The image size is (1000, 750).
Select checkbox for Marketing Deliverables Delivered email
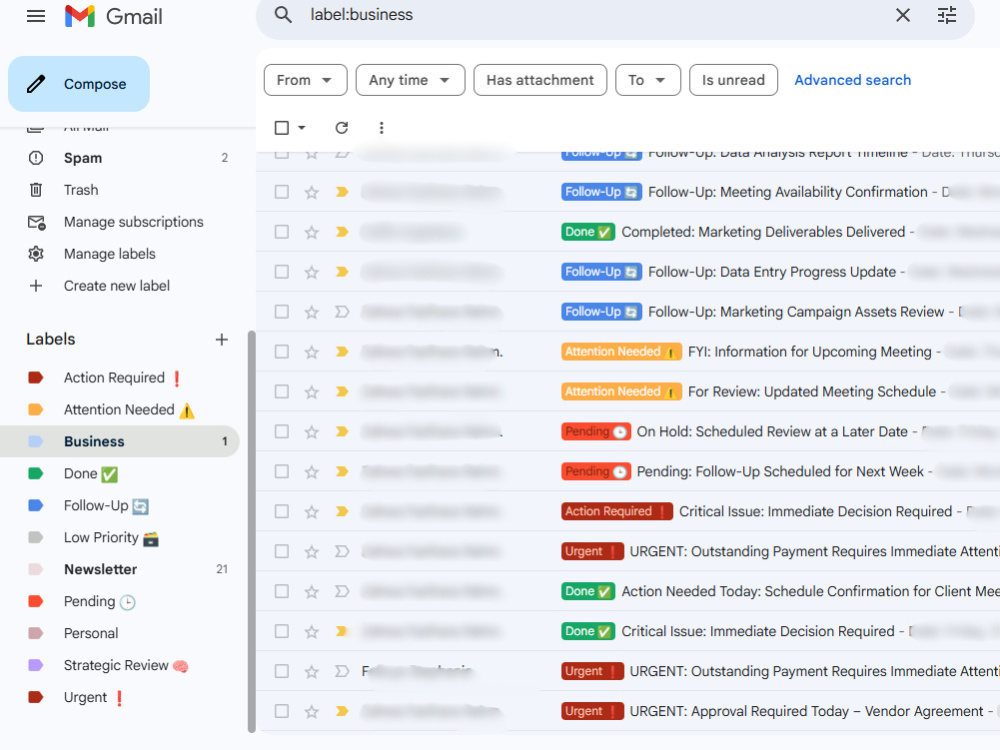(x=281, y=232)
